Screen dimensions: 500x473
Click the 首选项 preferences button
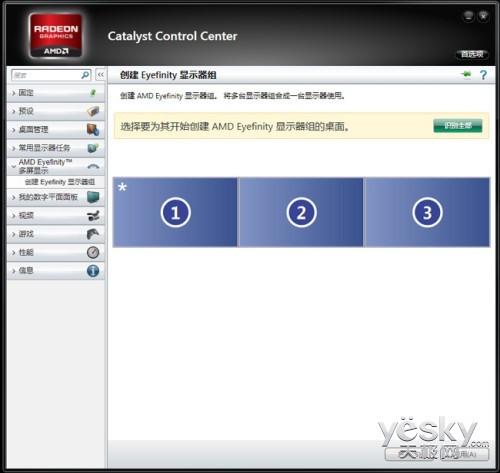pyautogui.click(x=472, y=54)
